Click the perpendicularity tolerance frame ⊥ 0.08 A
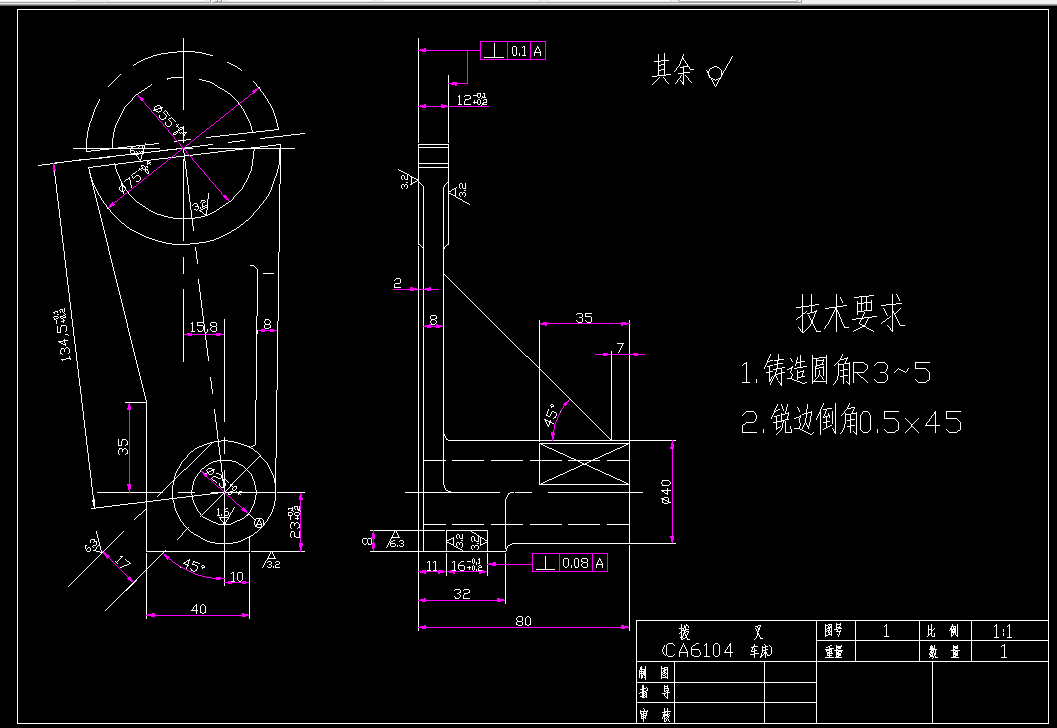Viewport: 1057px width, 728px height. 570,562
